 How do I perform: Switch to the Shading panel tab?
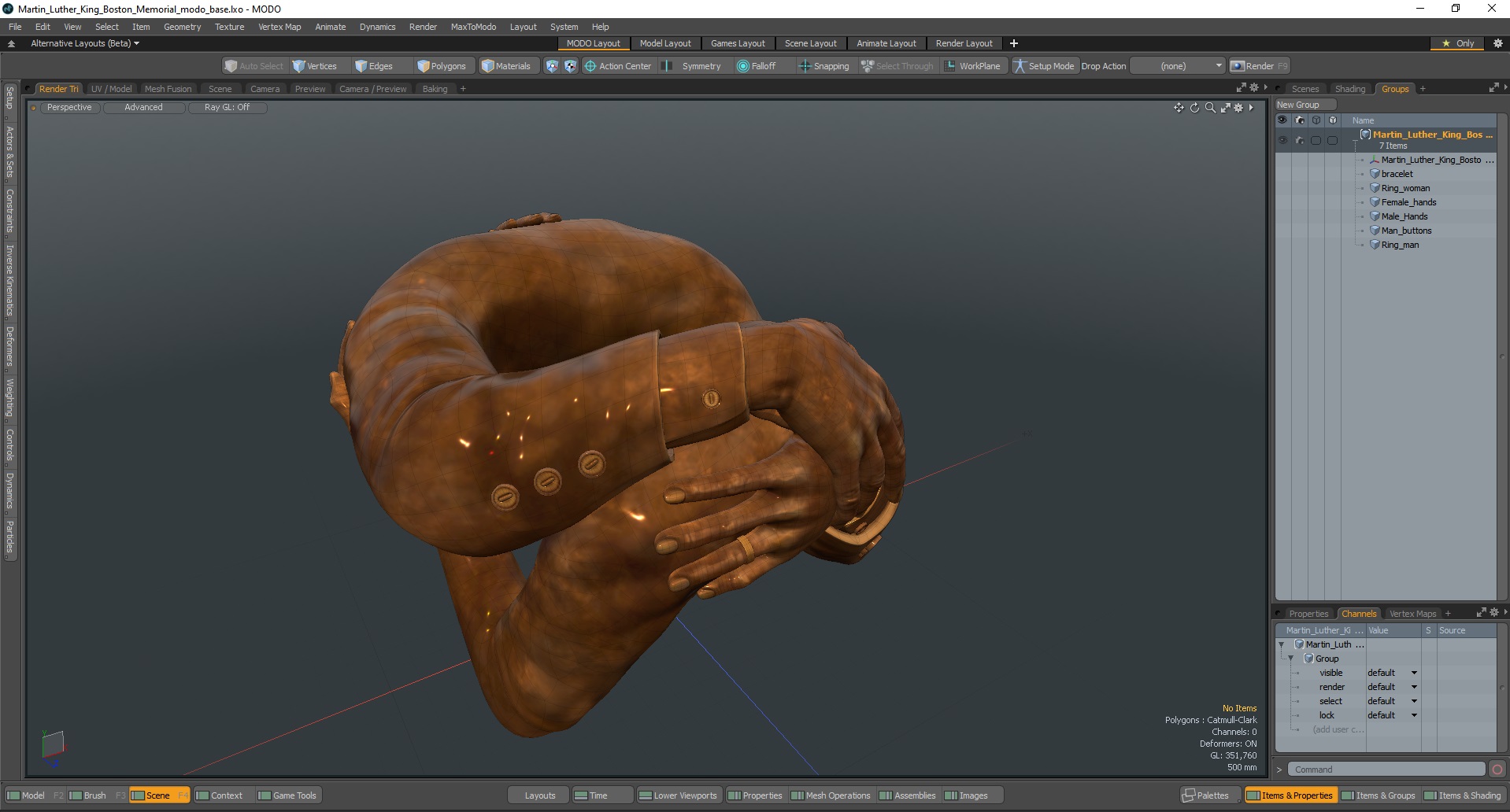click(x=1350, y=89)
